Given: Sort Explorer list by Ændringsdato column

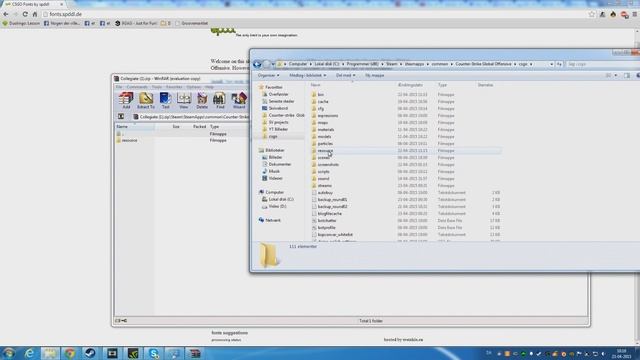Looking at the screenshot, I should point(410,85).
